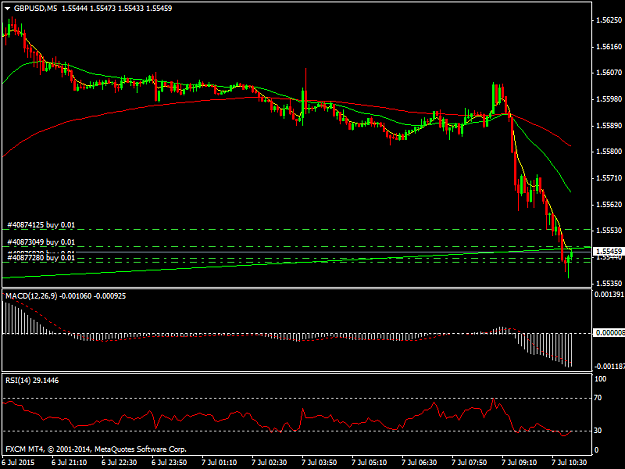Click the 6 Jul 2015 date label

(x=18, y=463)
